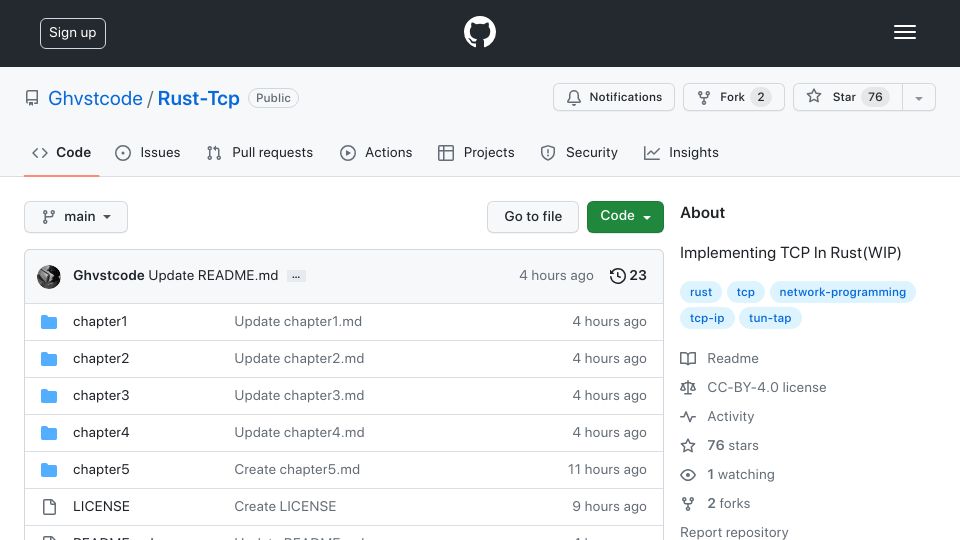Click the 9 hours ago timestamp for LICENSE
The width and height of the screenshot is (960, 540).
point(609,506)
